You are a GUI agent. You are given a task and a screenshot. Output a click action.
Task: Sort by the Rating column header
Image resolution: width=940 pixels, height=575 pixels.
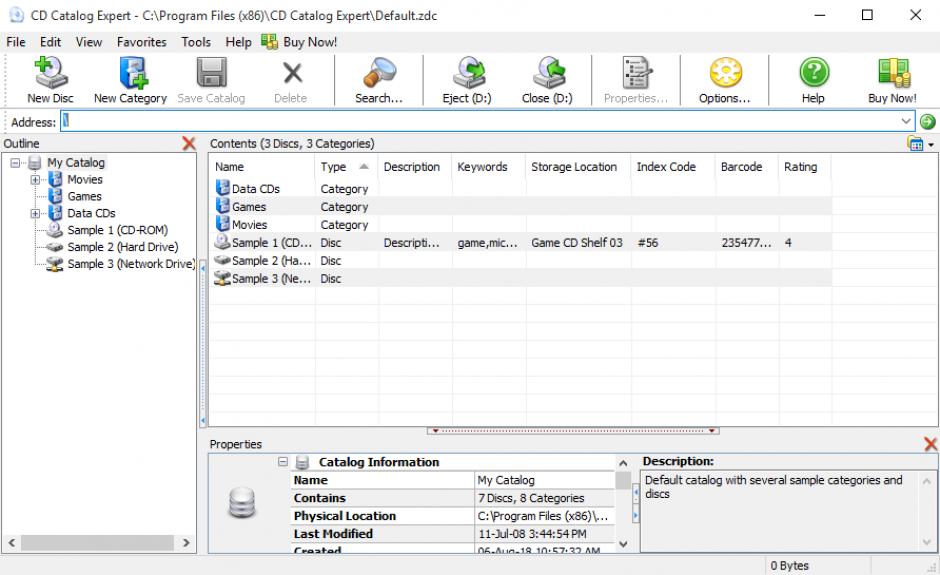pyautogui.click(x=805, y=167)
